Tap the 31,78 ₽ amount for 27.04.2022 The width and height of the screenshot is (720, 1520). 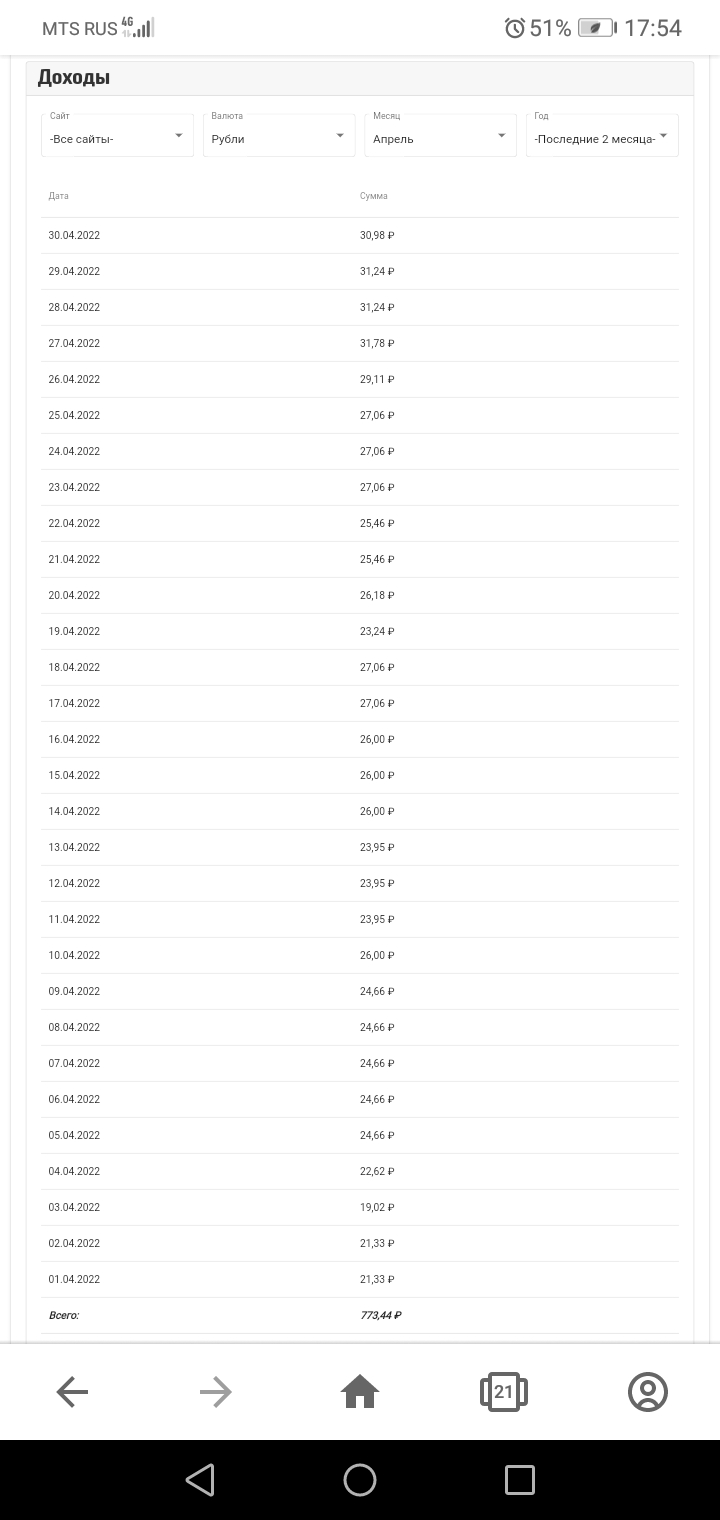[x=377, y=343]
